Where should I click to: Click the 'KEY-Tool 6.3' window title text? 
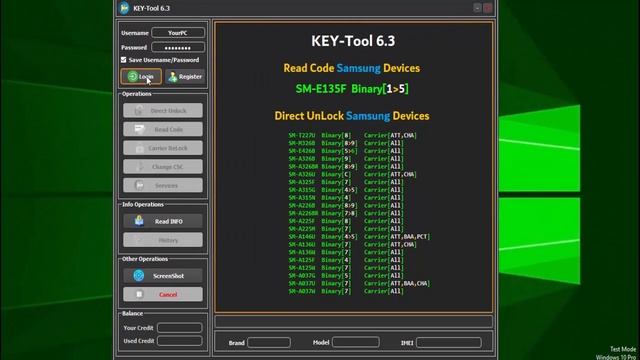click(151, 8)
